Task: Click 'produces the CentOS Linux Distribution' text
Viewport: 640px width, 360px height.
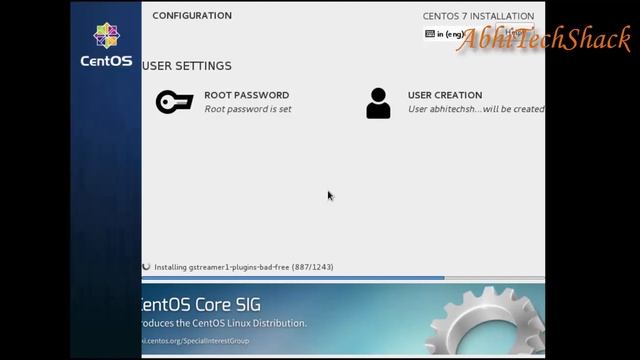Action: 224,323
